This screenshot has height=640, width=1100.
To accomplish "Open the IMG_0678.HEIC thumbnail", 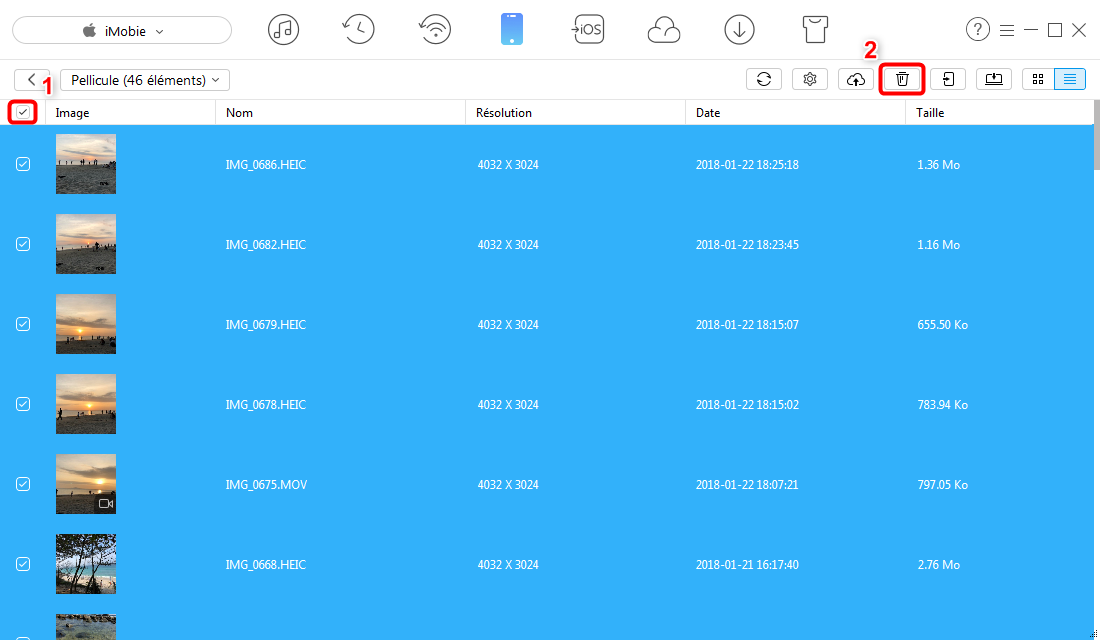I will click(x=86, y=404).
